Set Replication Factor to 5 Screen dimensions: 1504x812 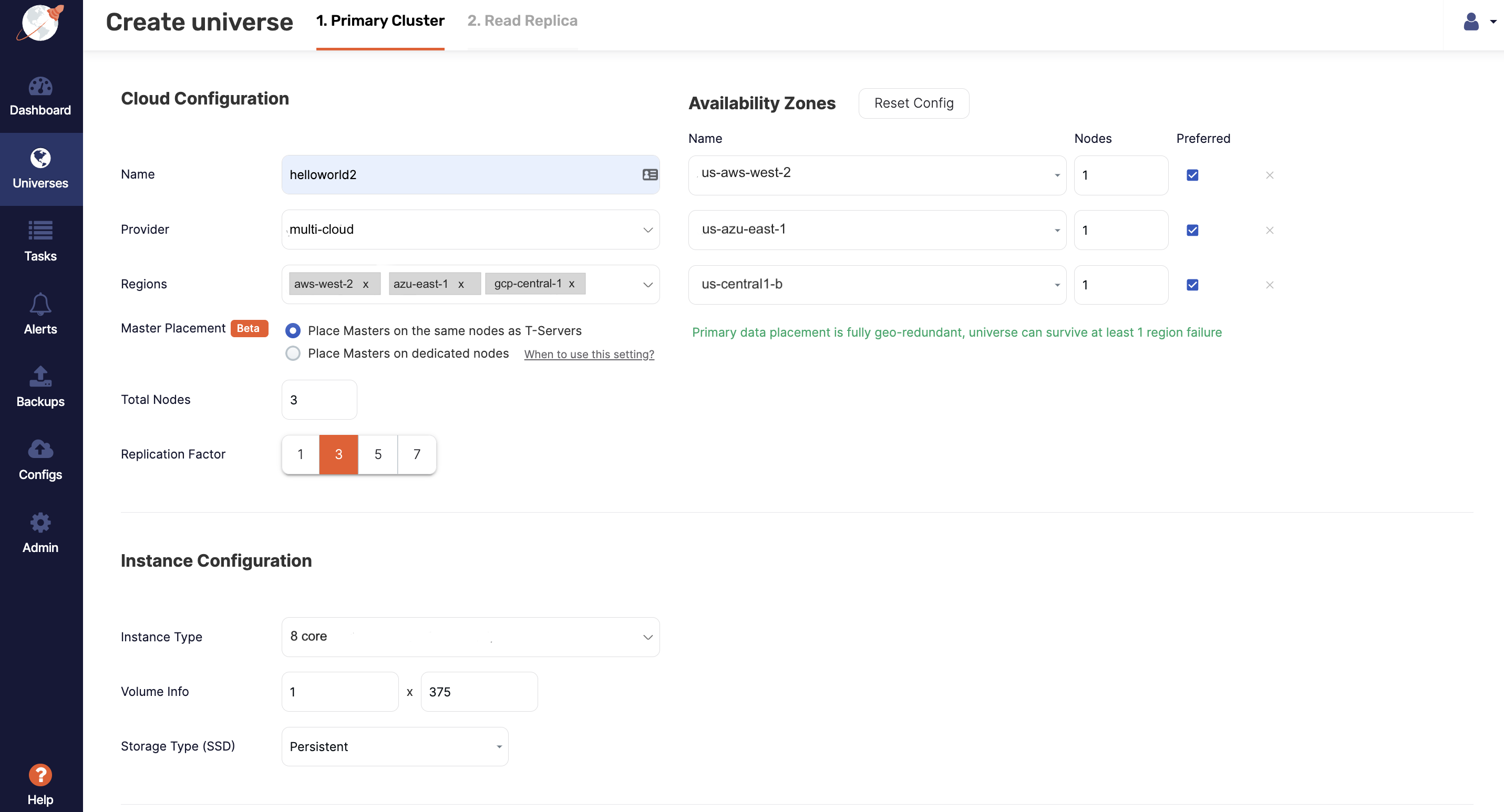[378, 454]
